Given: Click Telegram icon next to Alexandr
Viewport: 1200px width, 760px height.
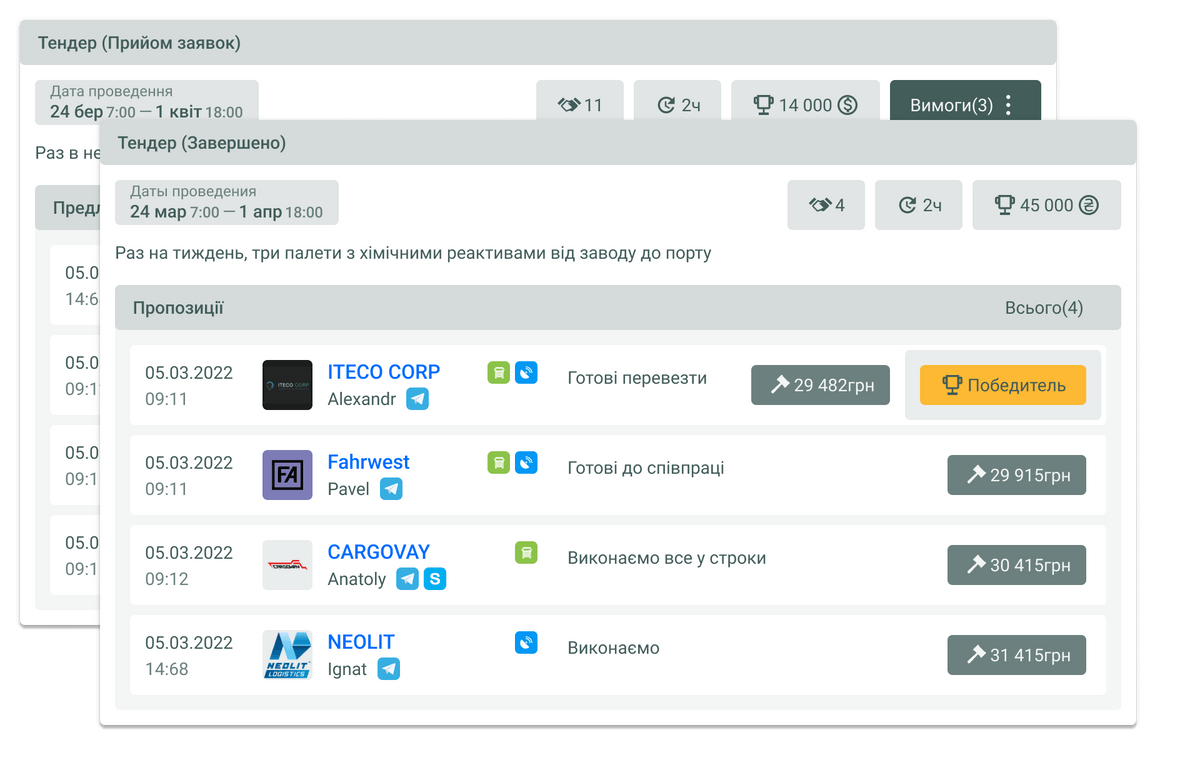Looking at the screenshot, I should [x=417, y=399].
